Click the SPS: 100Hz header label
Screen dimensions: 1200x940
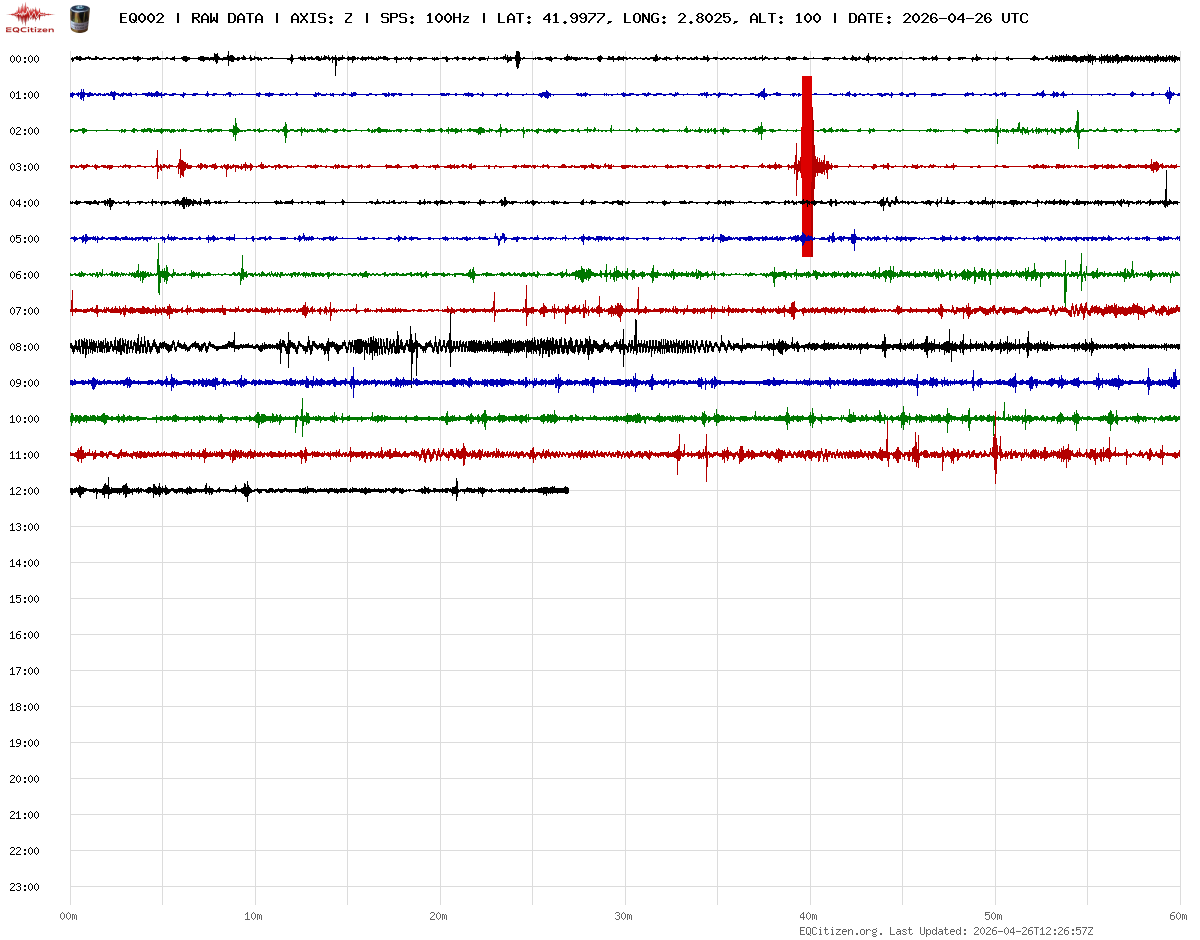(x=425, y=18)
